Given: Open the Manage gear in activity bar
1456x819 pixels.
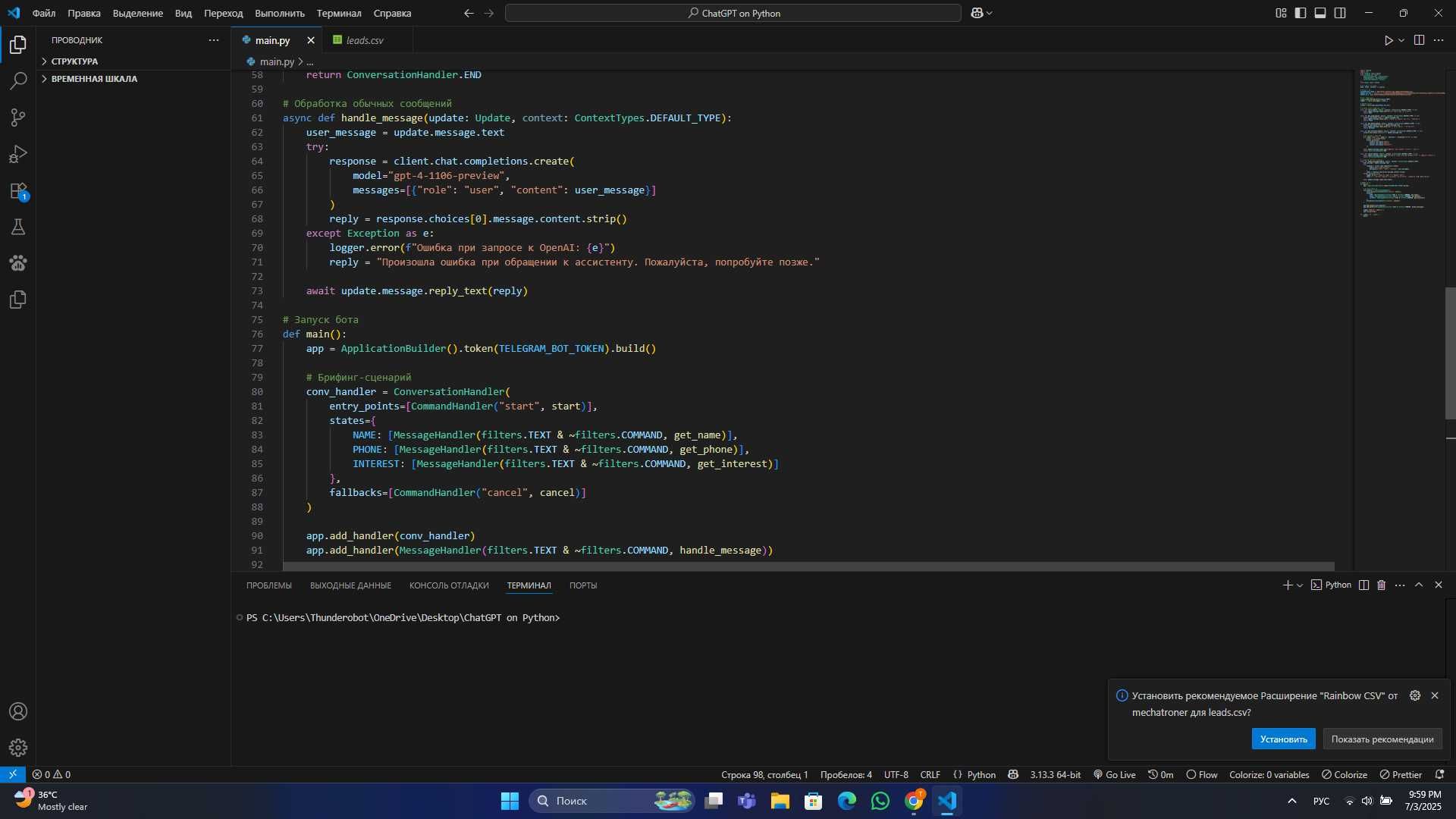Looking at the screenshot, I should tap(18, 748).
